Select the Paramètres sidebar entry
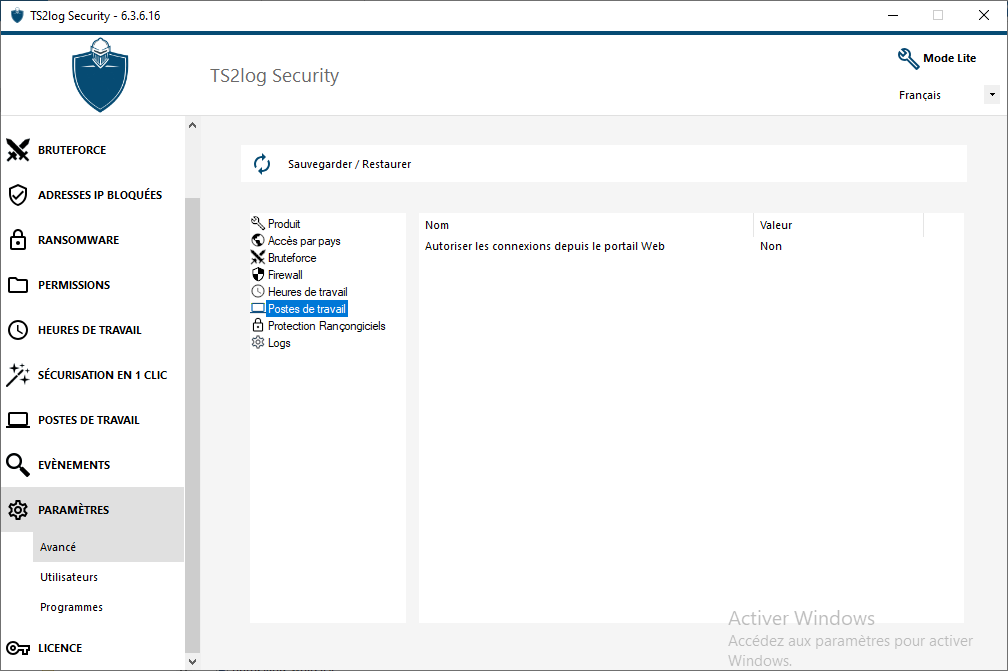 tap(93, 510)
